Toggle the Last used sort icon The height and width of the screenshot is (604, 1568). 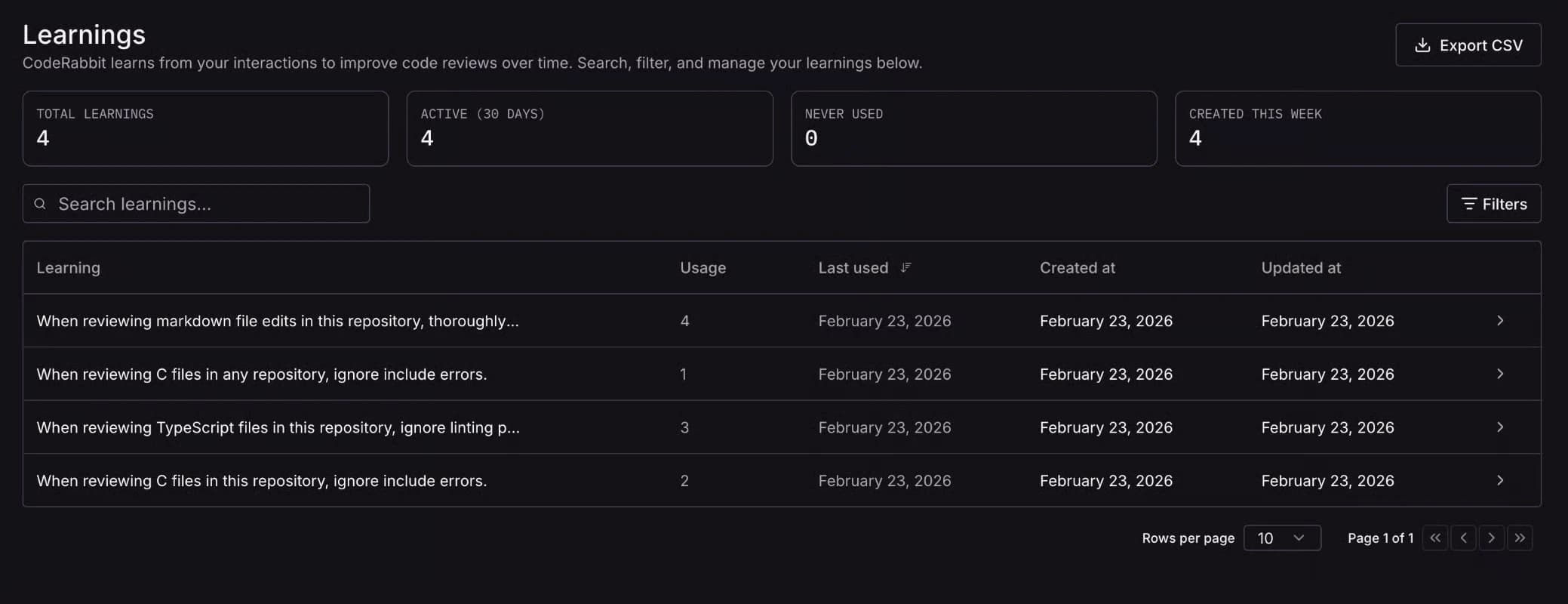point(905,267)
